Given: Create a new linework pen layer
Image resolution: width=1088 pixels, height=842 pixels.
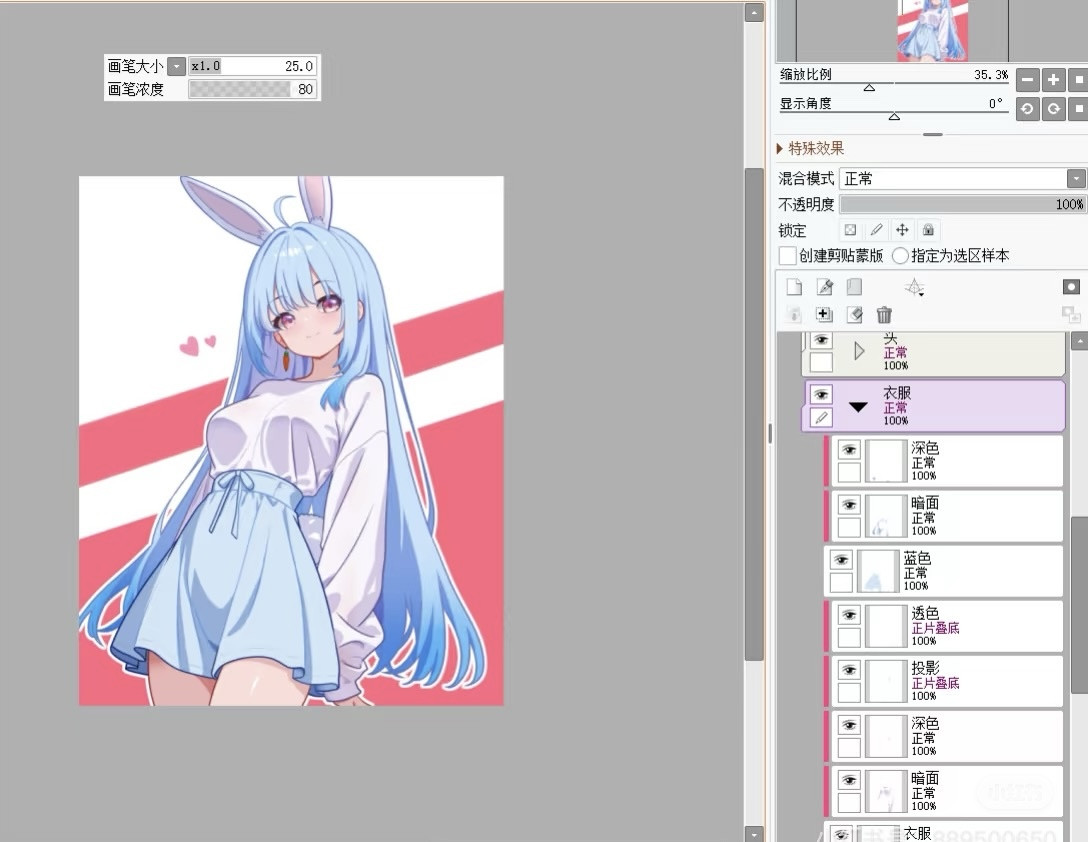Looking at the screenshot, I should 824,287.
